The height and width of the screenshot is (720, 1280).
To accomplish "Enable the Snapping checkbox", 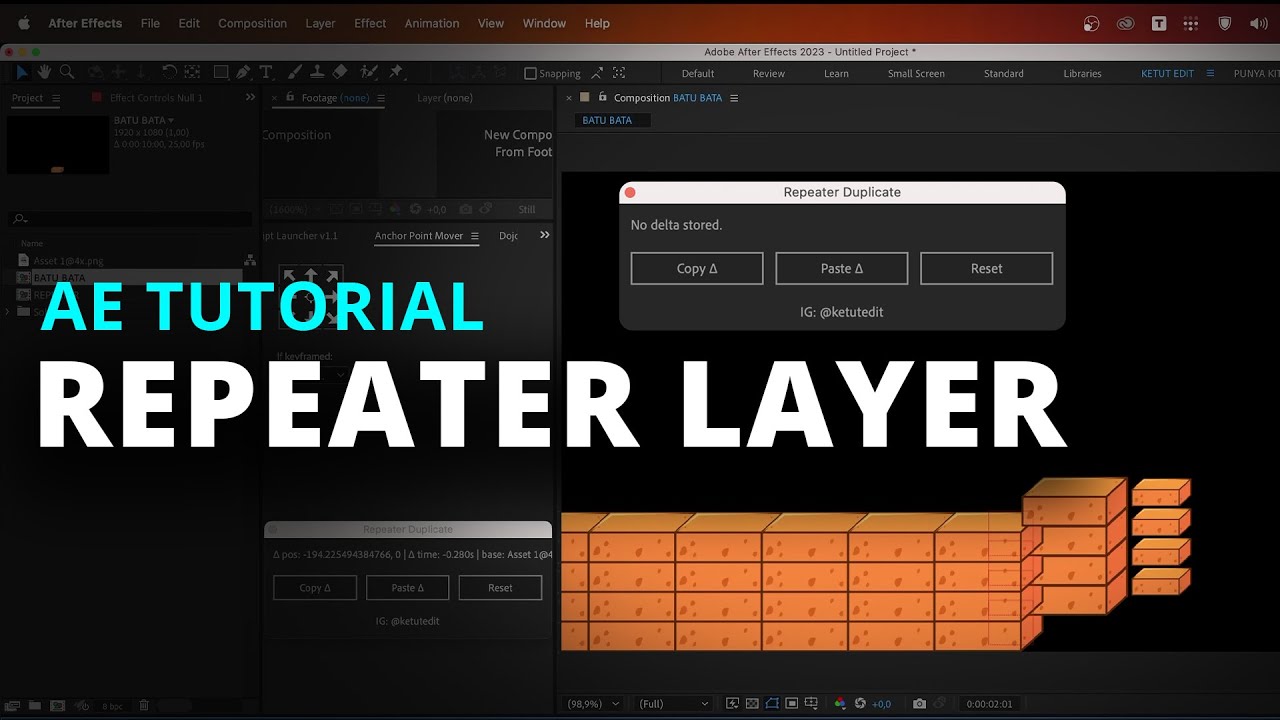I will point(531,73).
